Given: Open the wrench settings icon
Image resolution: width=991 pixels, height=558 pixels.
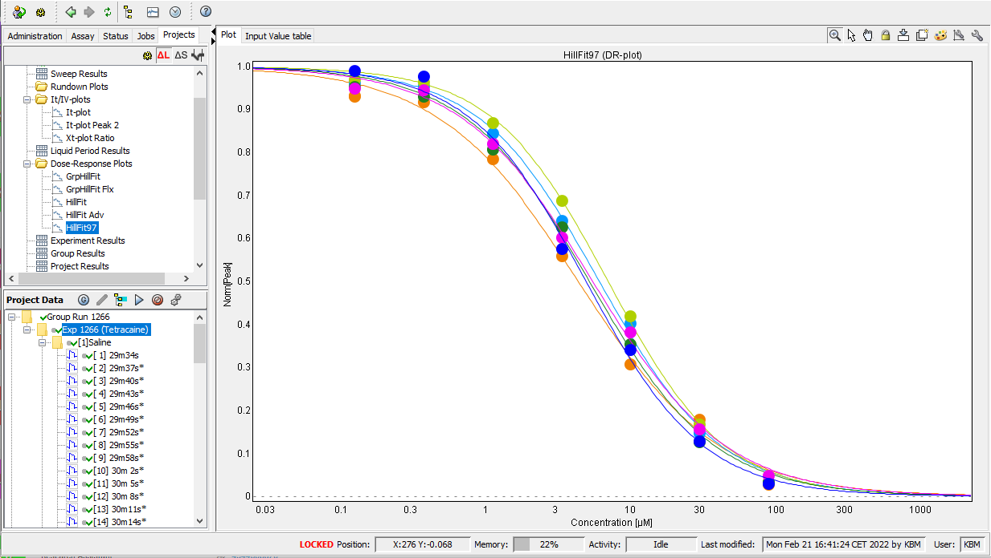Looking at the screenshot, I should (x=977, y=35).
